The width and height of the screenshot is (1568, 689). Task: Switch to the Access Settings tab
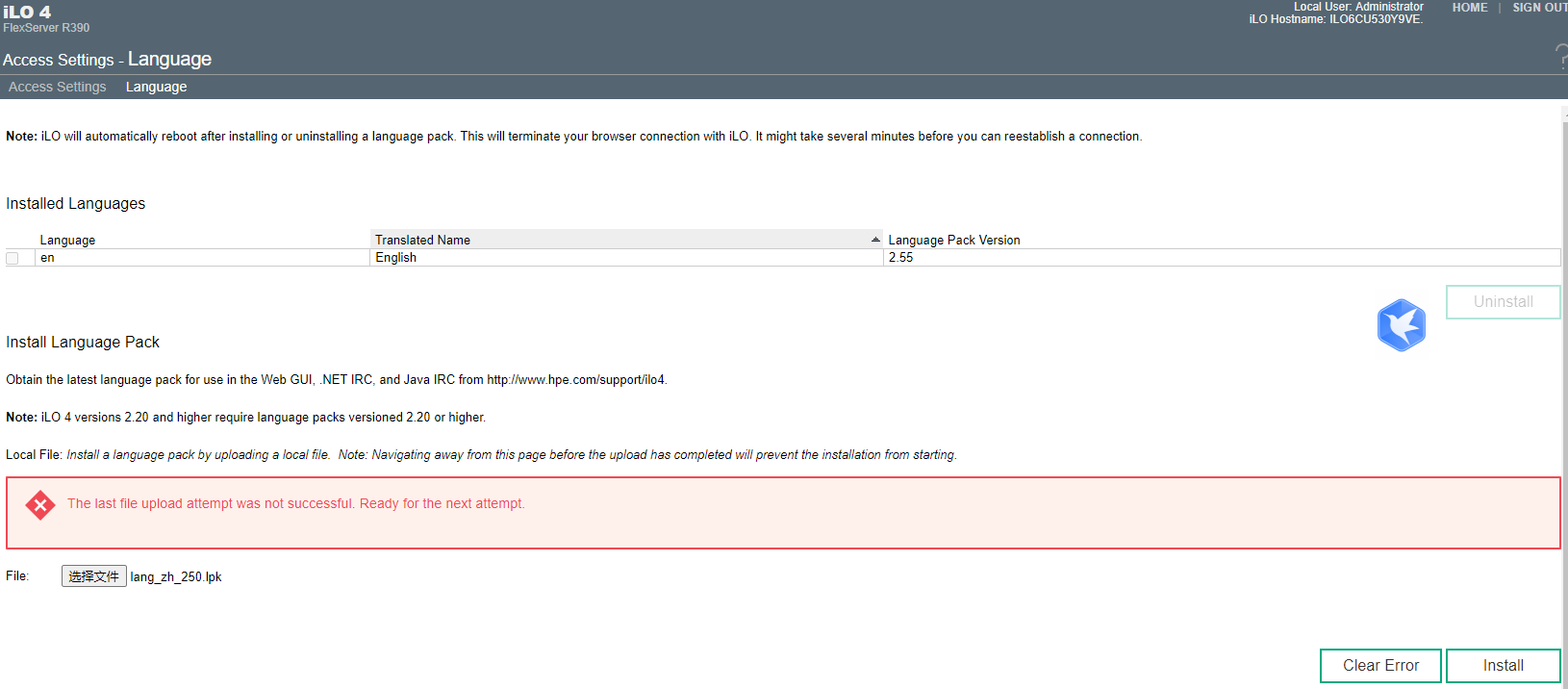(x=58, y=87)
